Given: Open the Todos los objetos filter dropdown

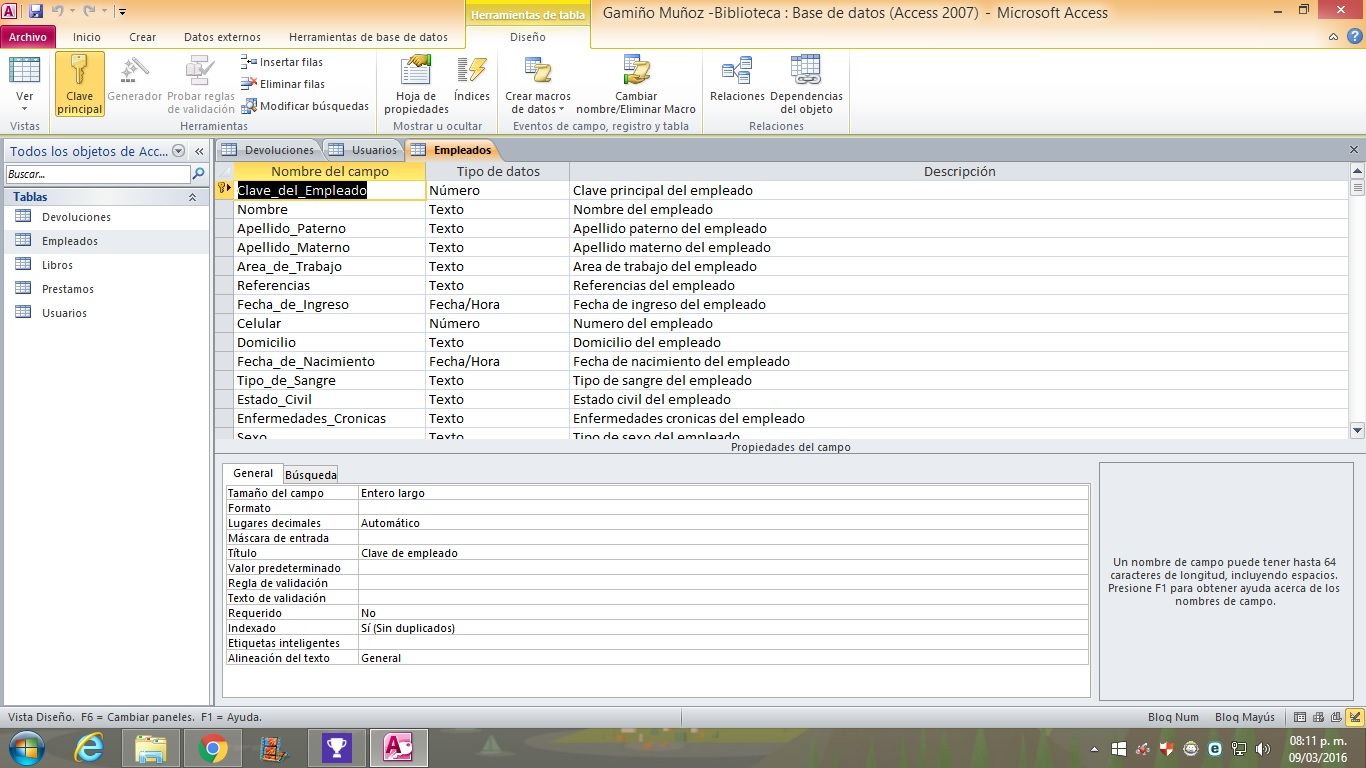Looking at the screenshot, I should tap(179, 151).
